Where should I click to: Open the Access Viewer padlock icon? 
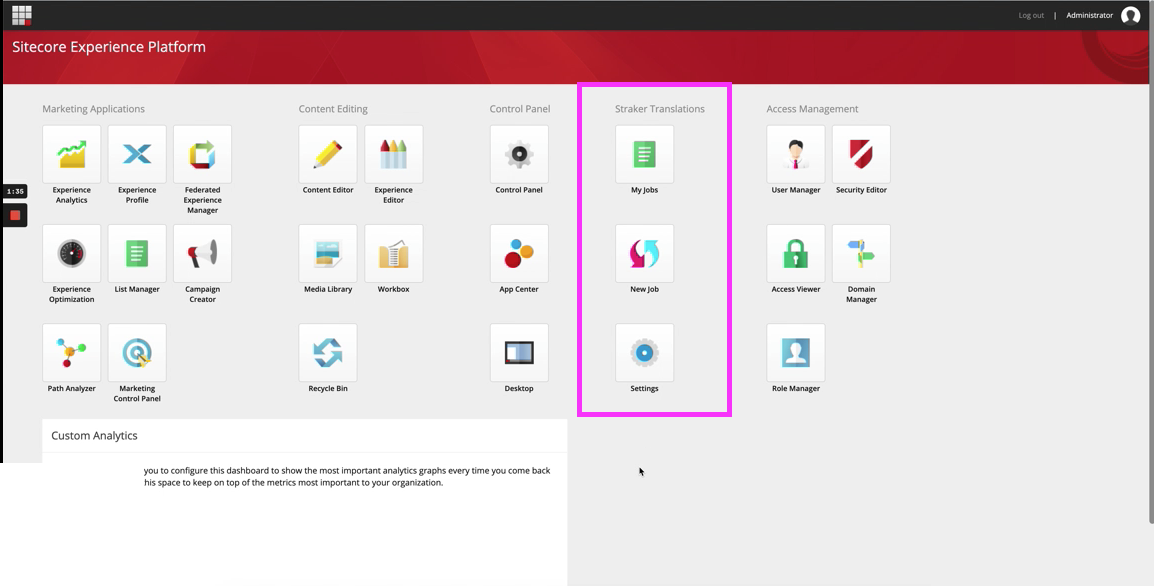(796, 254)
